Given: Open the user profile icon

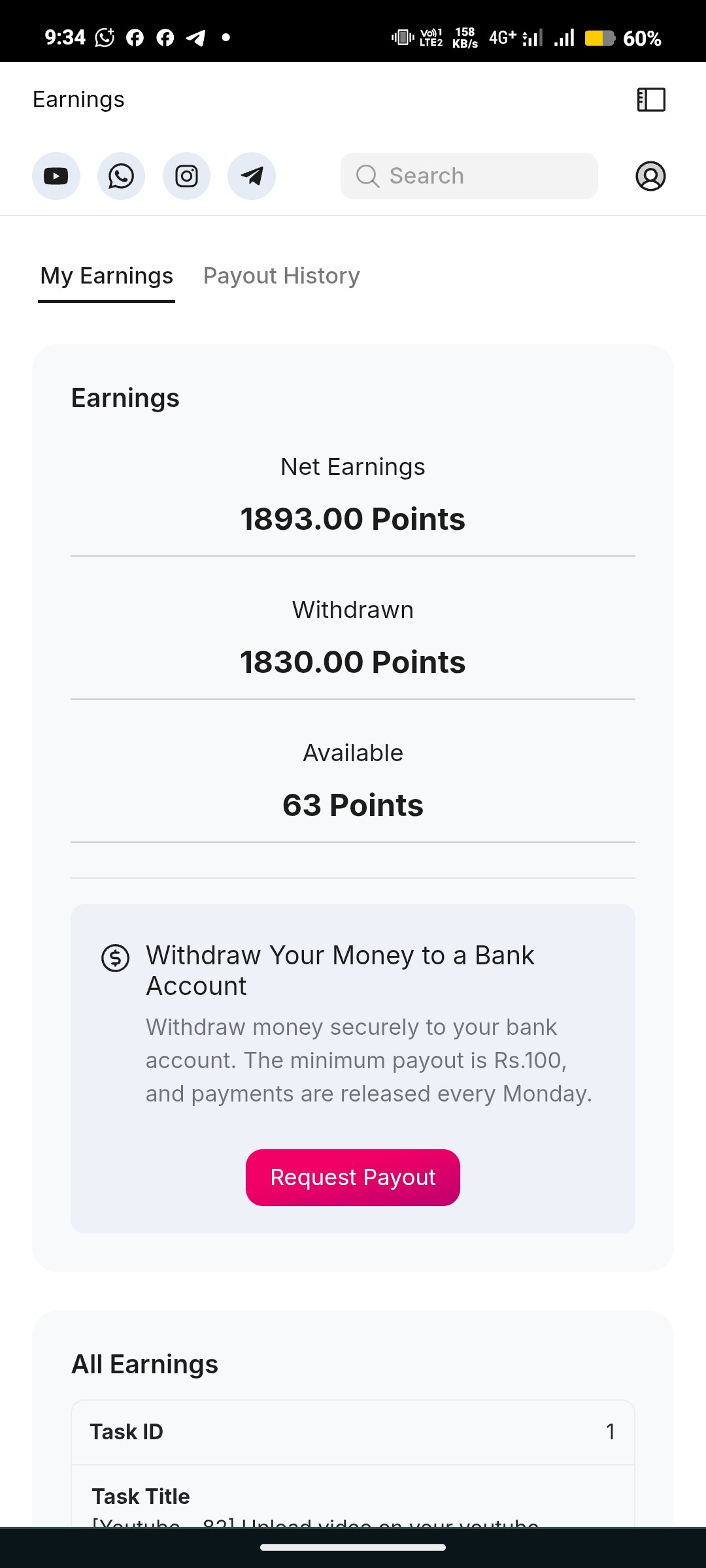Looking at the screenshot, I should [650, 176].
